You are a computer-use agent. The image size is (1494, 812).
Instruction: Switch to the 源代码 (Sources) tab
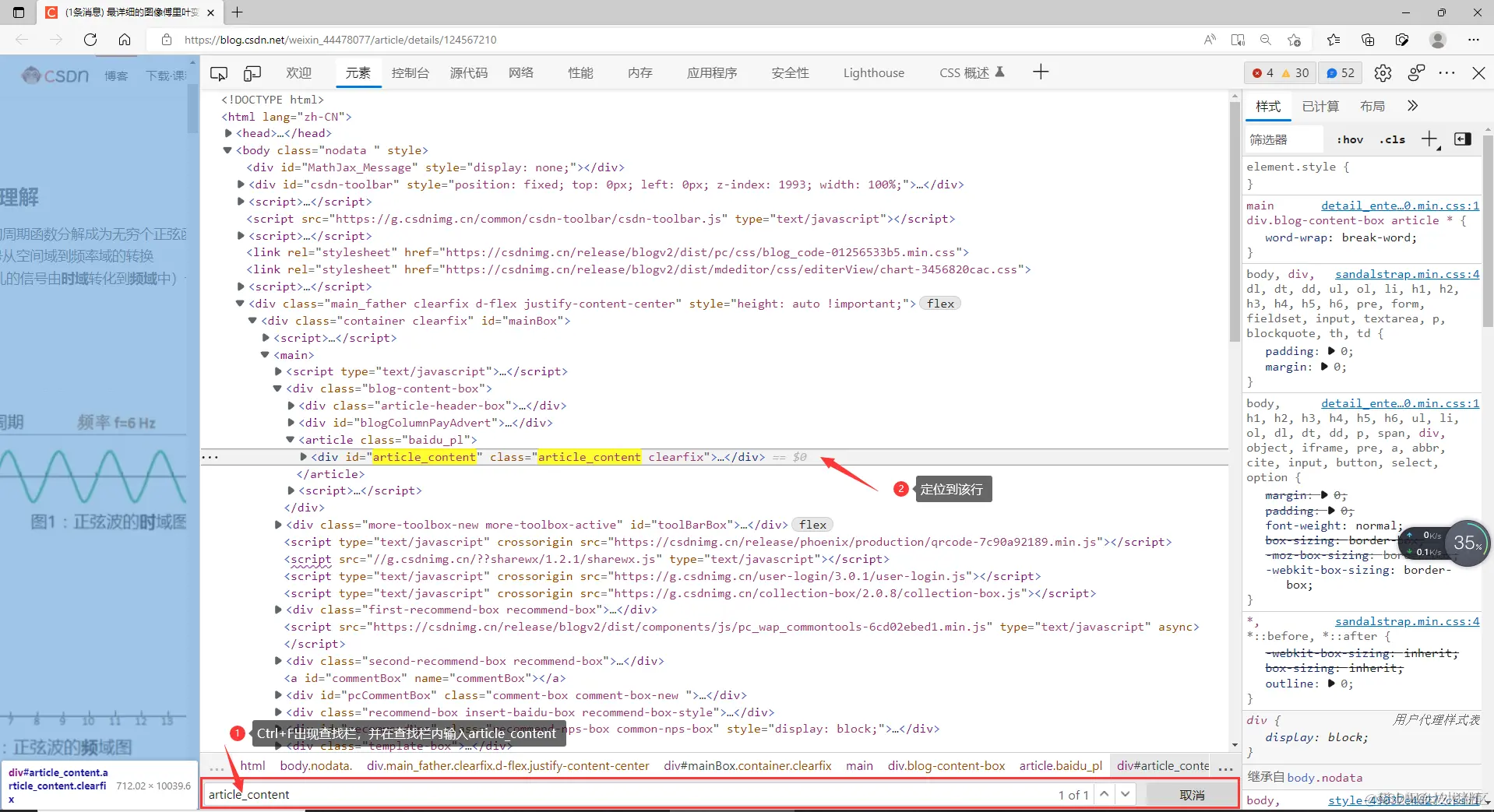(469, 73)
